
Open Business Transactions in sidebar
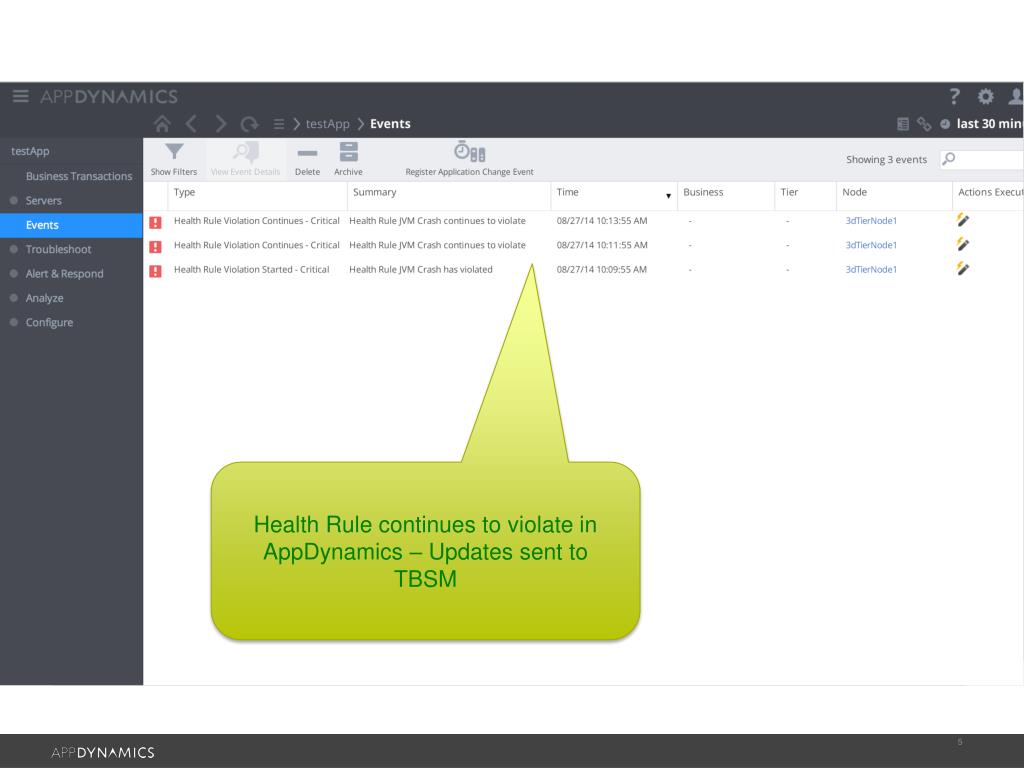(79, 176)
